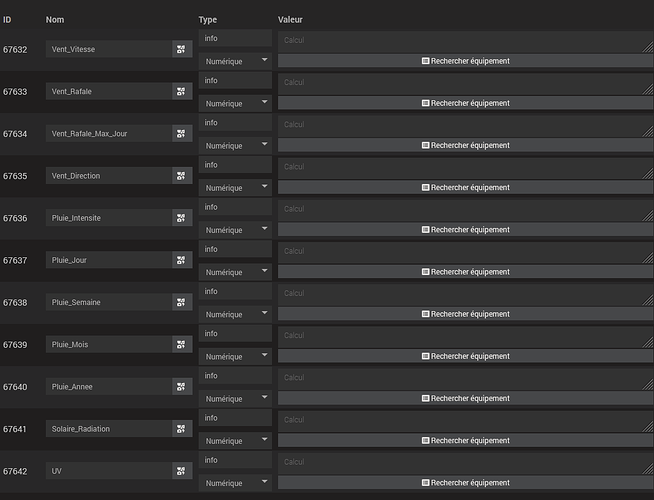This screenshot has width=654, height=500.
Task: Pick an icon for Pluie_Annee
Action: (182, 387)
